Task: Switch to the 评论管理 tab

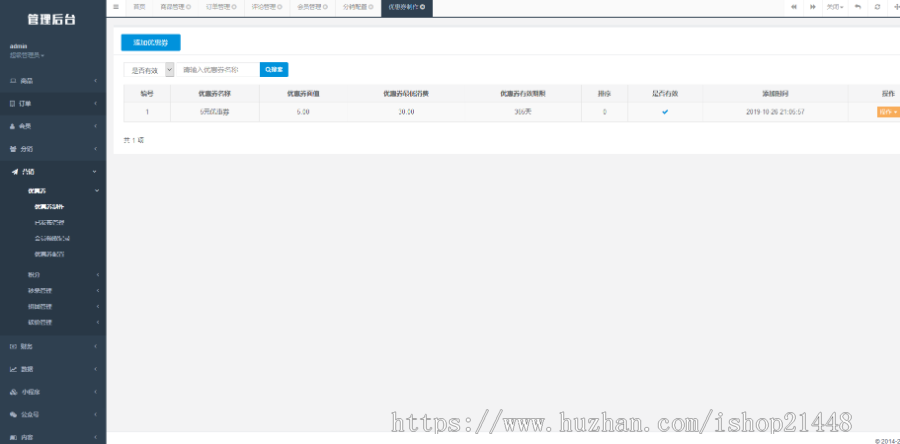Action: [x=263, y=7]
